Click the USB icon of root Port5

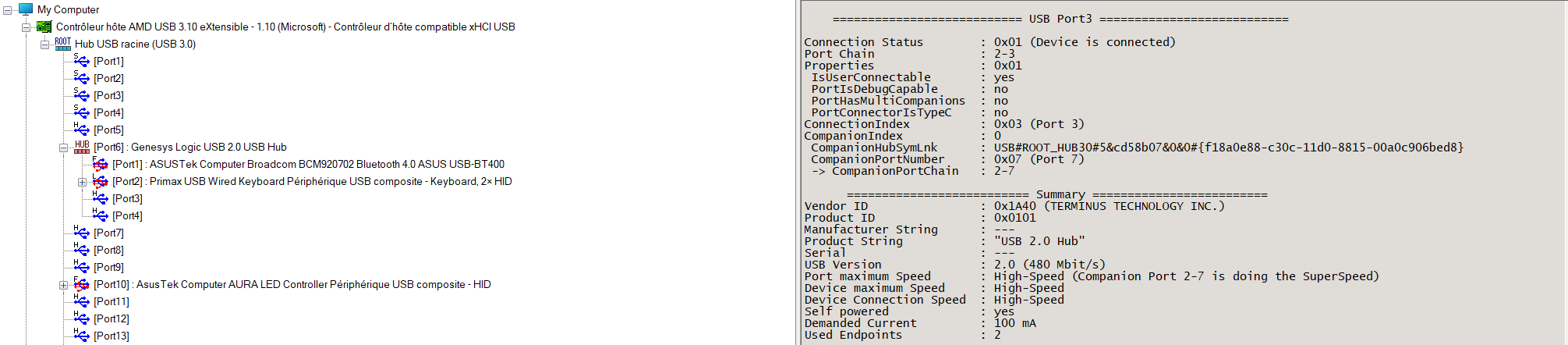[82, 130]
